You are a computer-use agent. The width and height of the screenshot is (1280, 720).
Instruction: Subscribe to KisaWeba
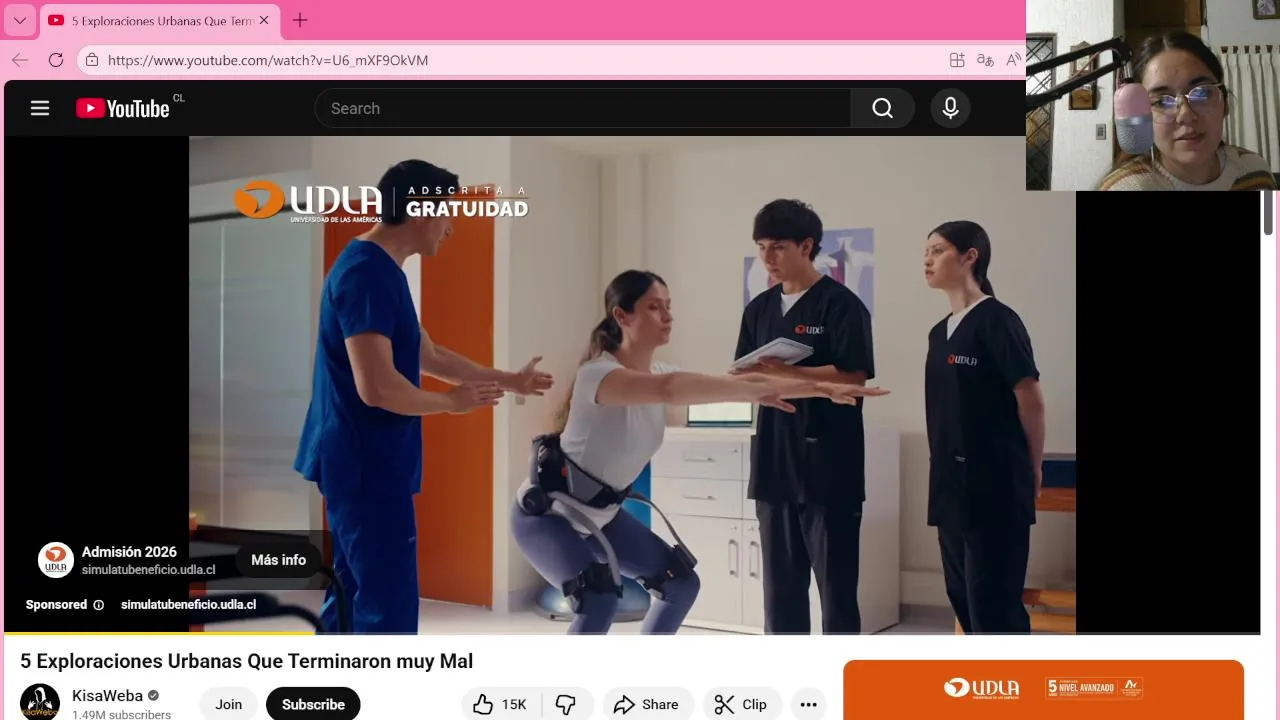click(313, 704)
